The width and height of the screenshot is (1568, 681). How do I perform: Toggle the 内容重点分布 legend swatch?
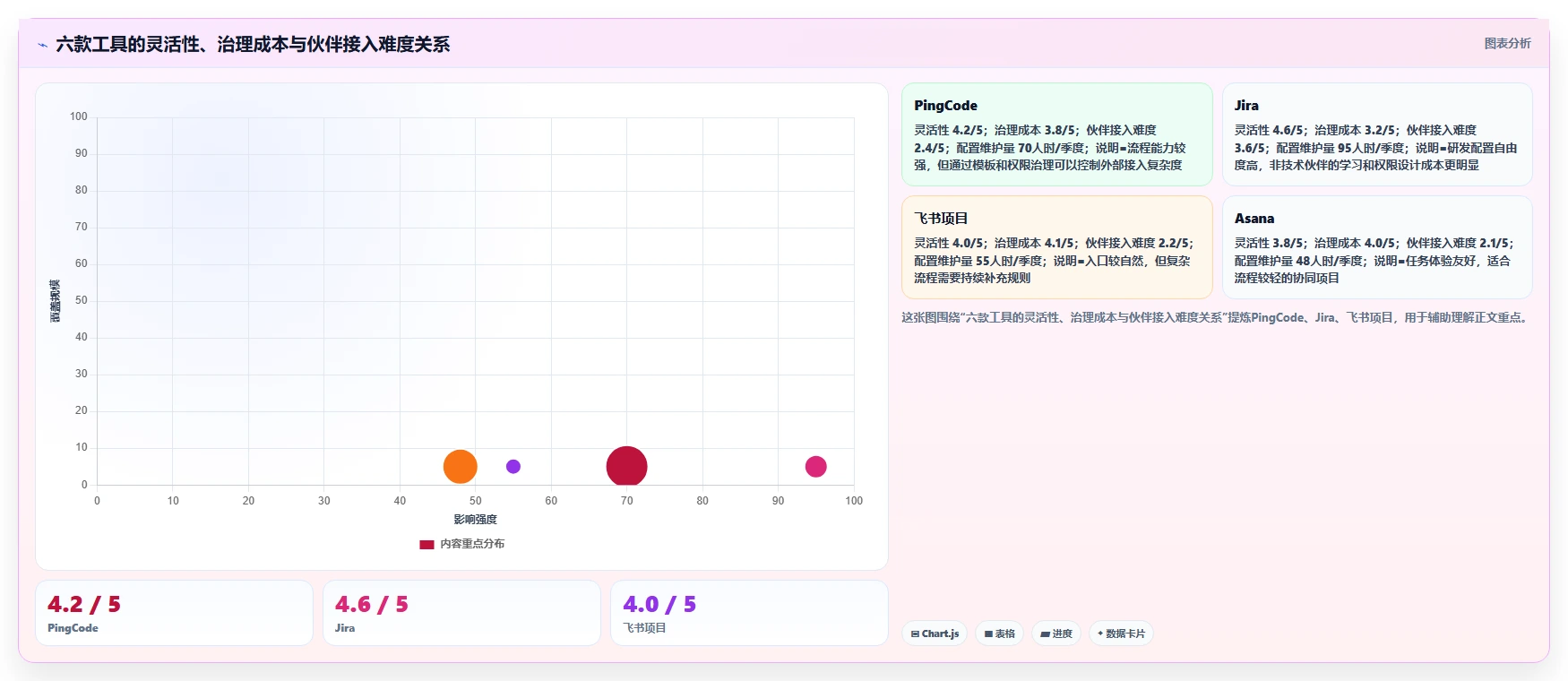coord(426,544)
